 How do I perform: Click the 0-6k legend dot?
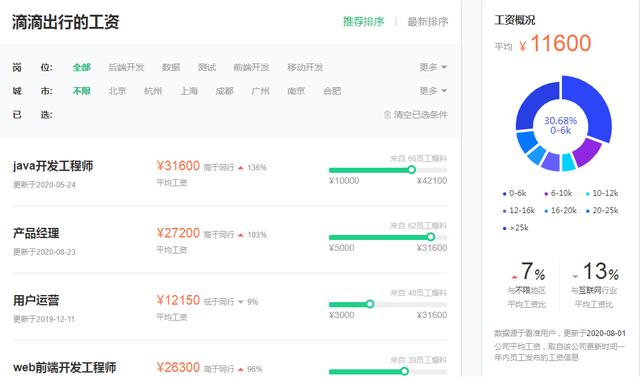click(504, 194)
